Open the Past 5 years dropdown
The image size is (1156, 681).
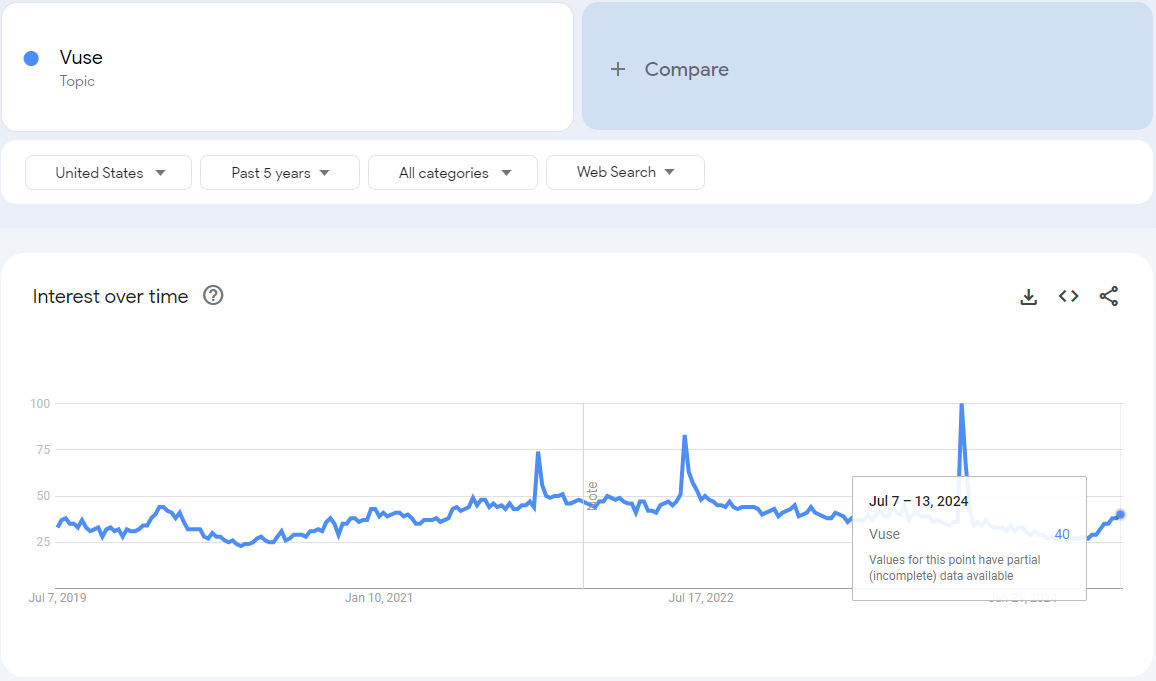pos(279,172)
